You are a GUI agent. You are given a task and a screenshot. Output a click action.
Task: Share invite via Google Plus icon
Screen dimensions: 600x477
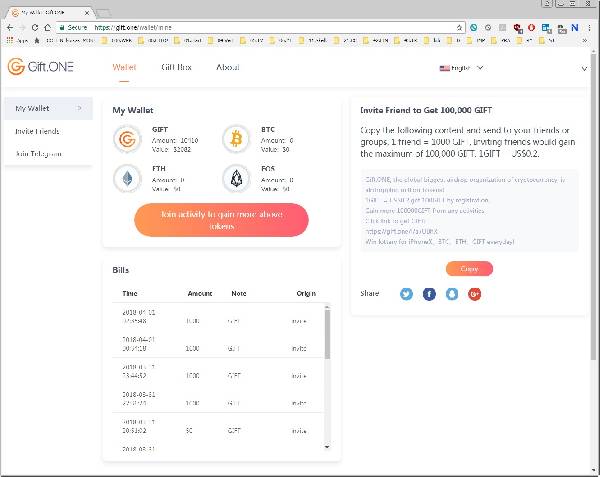[x=474, y=294]
